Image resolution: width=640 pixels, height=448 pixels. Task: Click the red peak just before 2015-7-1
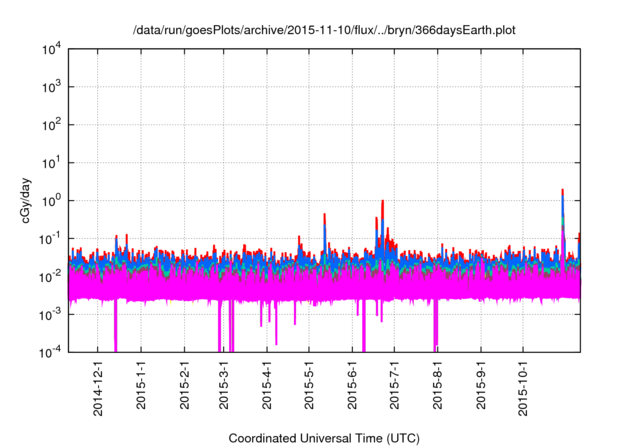coord(382,203)
